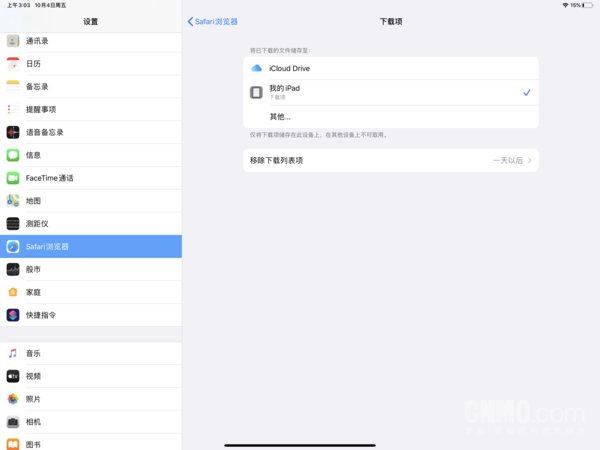Viewport: 600px width, 450px height.
Task: Tap the home indicator bar
Action: 300,445
